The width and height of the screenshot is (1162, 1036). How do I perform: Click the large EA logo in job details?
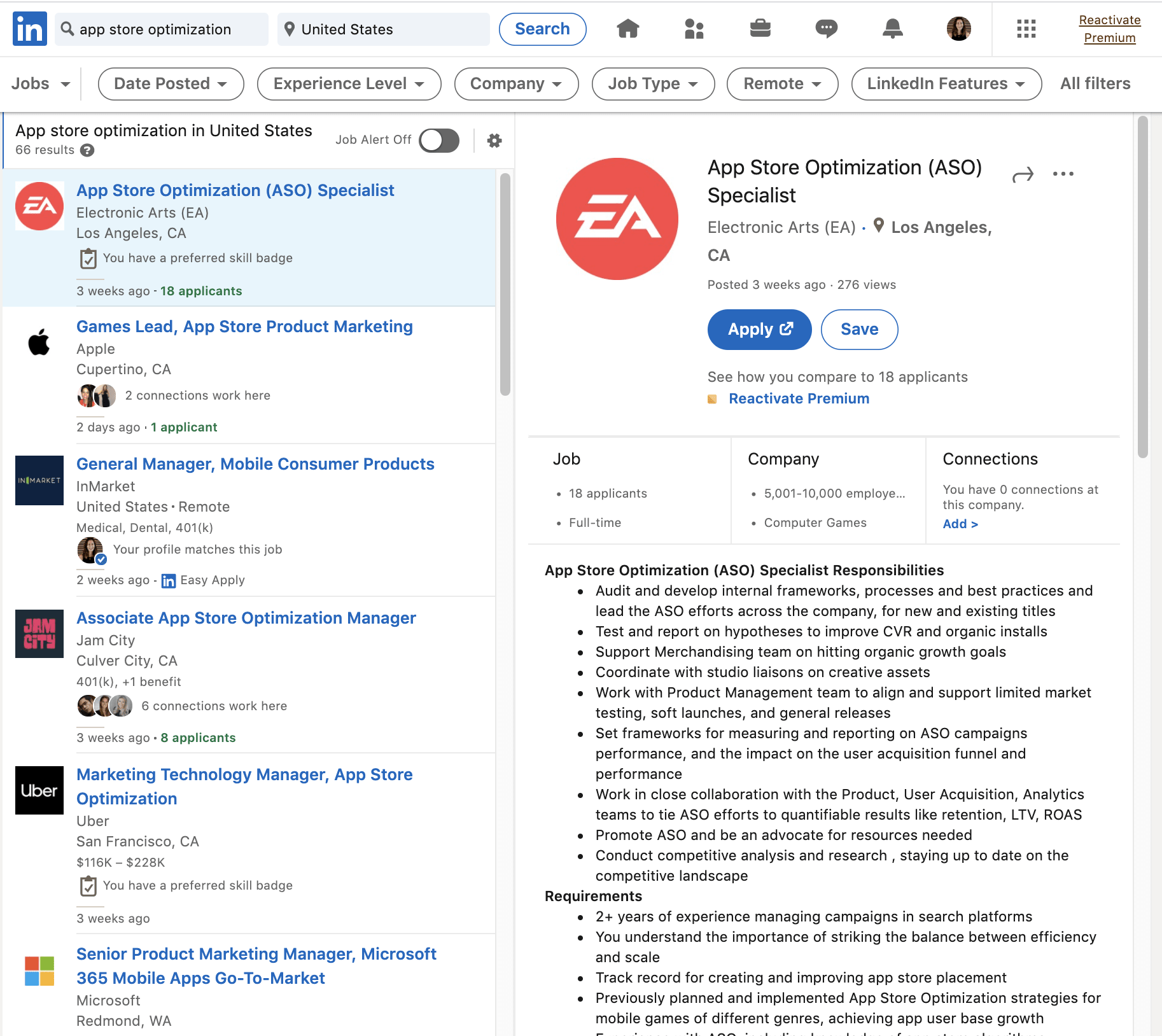pos(617,219)
